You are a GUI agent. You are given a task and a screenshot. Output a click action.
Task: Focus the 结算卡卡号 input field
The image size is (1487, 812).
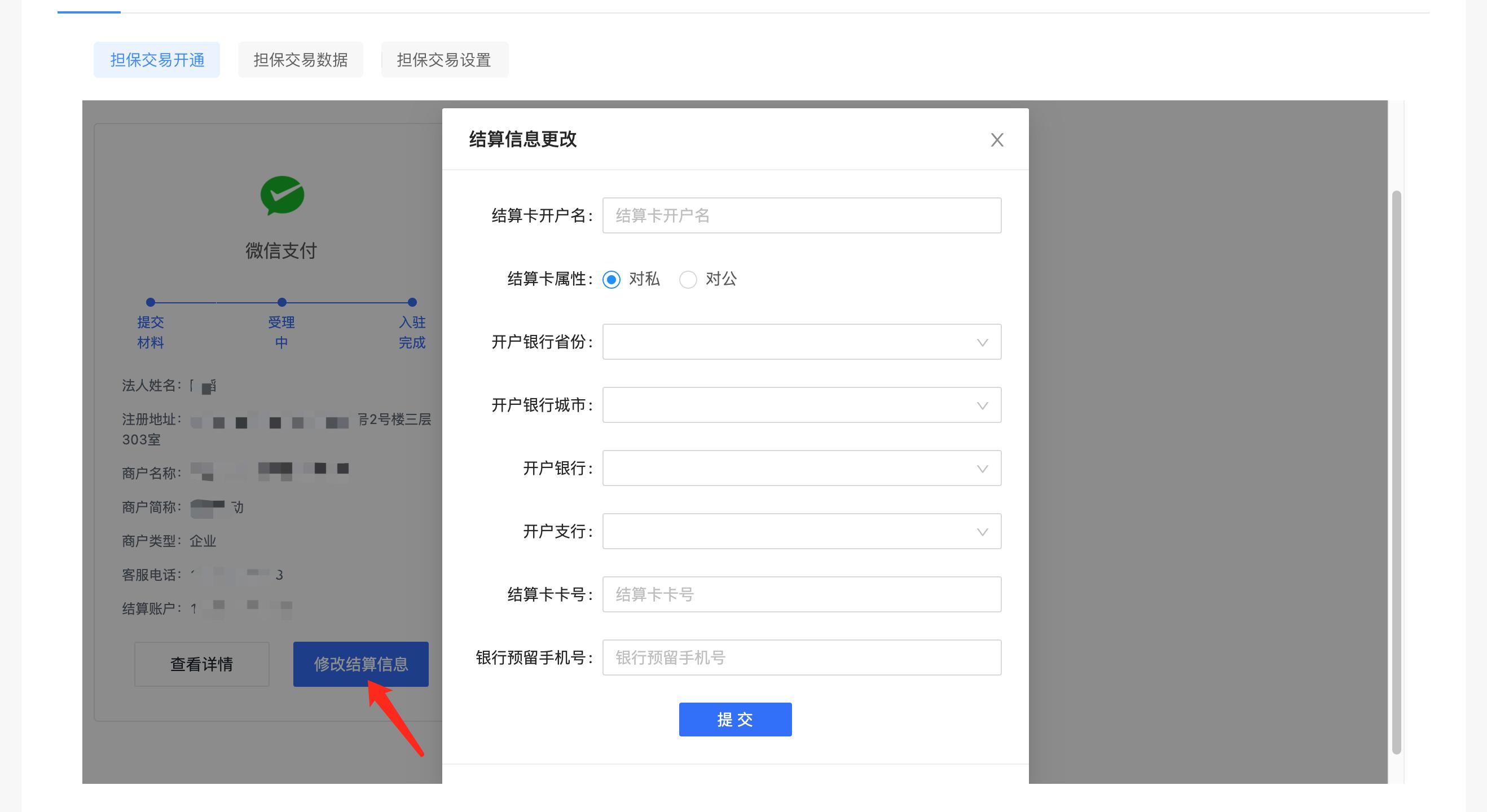[802, 594]
